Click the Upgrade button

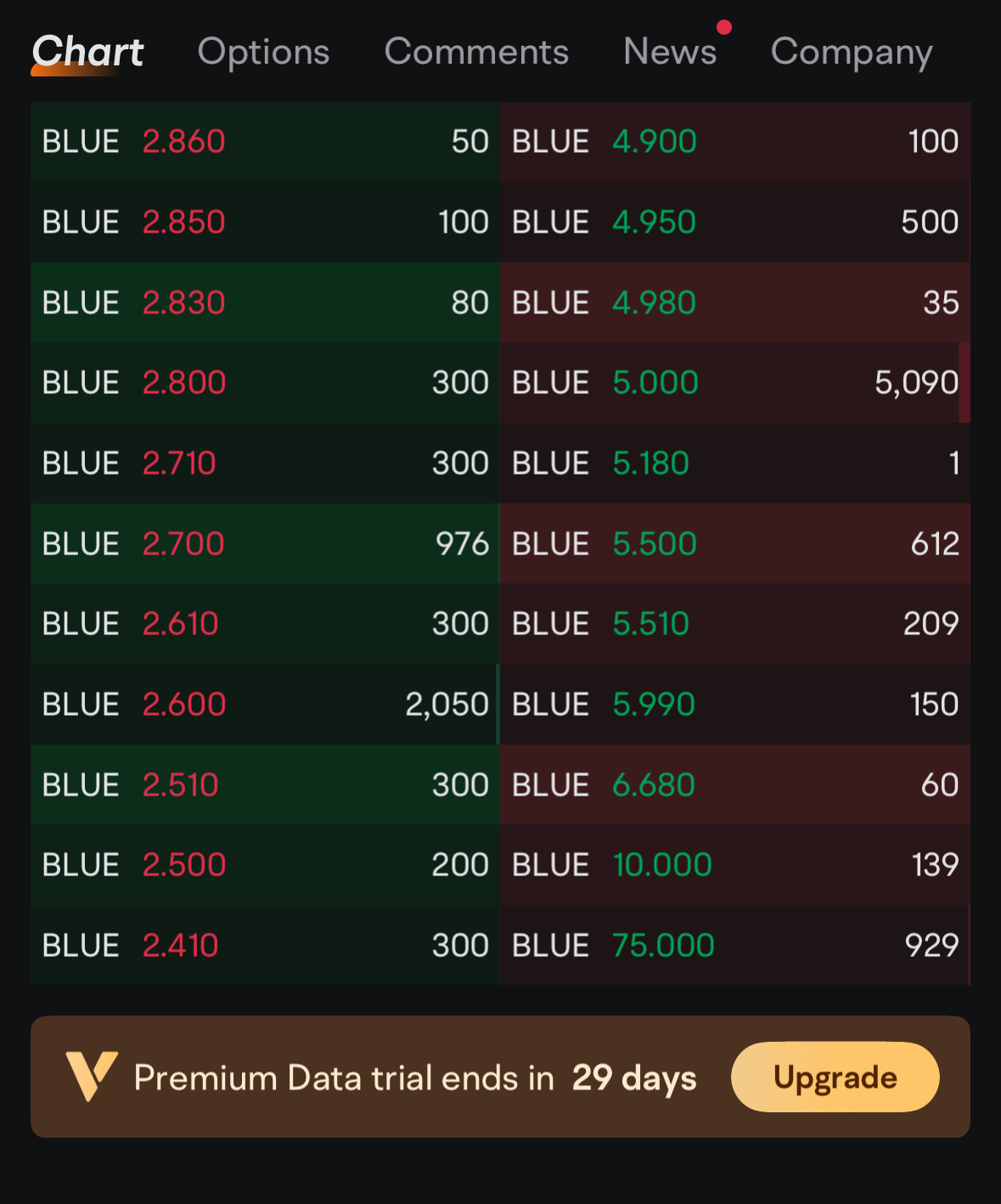coord(835,1077)
